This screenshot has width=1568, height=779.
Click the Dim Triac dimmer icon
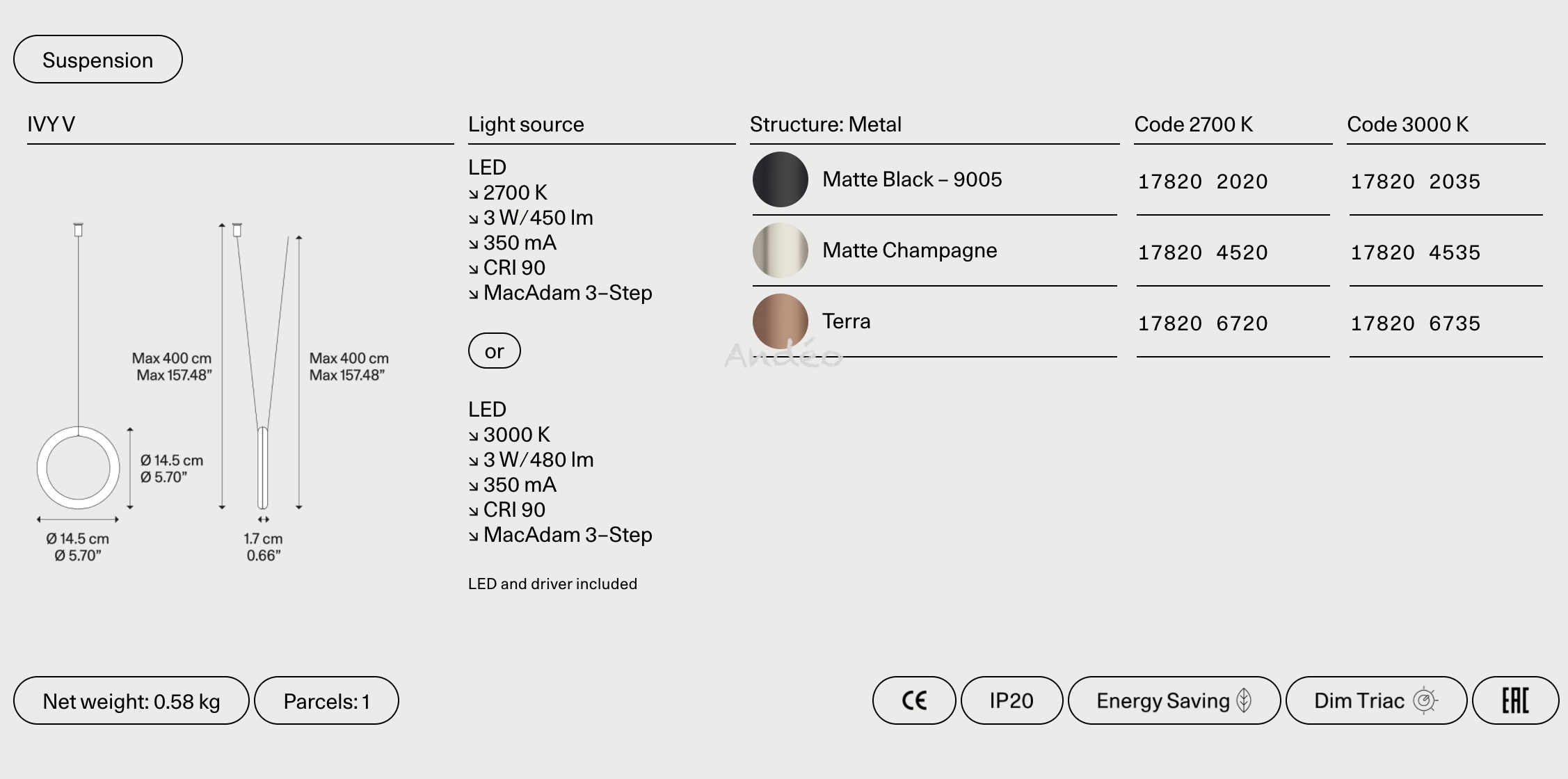1424,700
